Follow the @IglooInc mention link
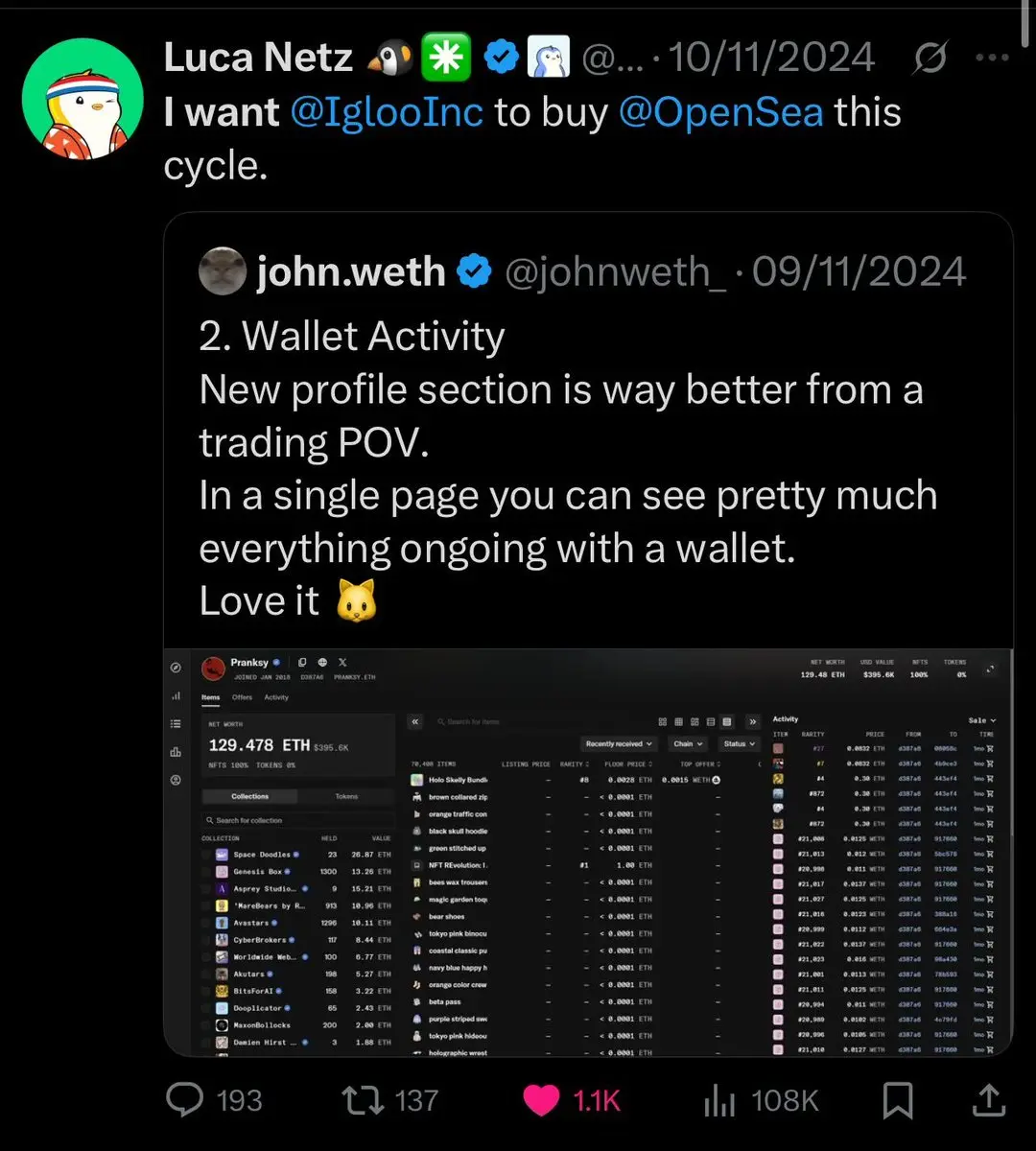1036x1151 pixels. [386, 112]
